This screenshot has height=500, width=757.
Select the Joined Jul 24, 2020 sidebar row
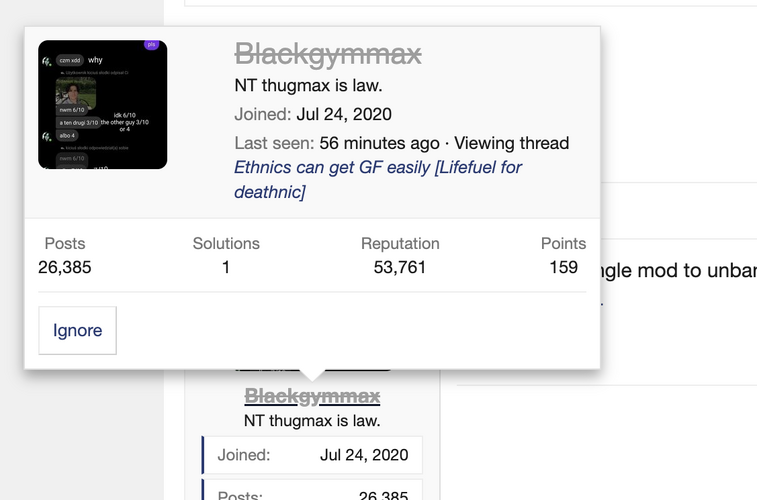point(312,455)
